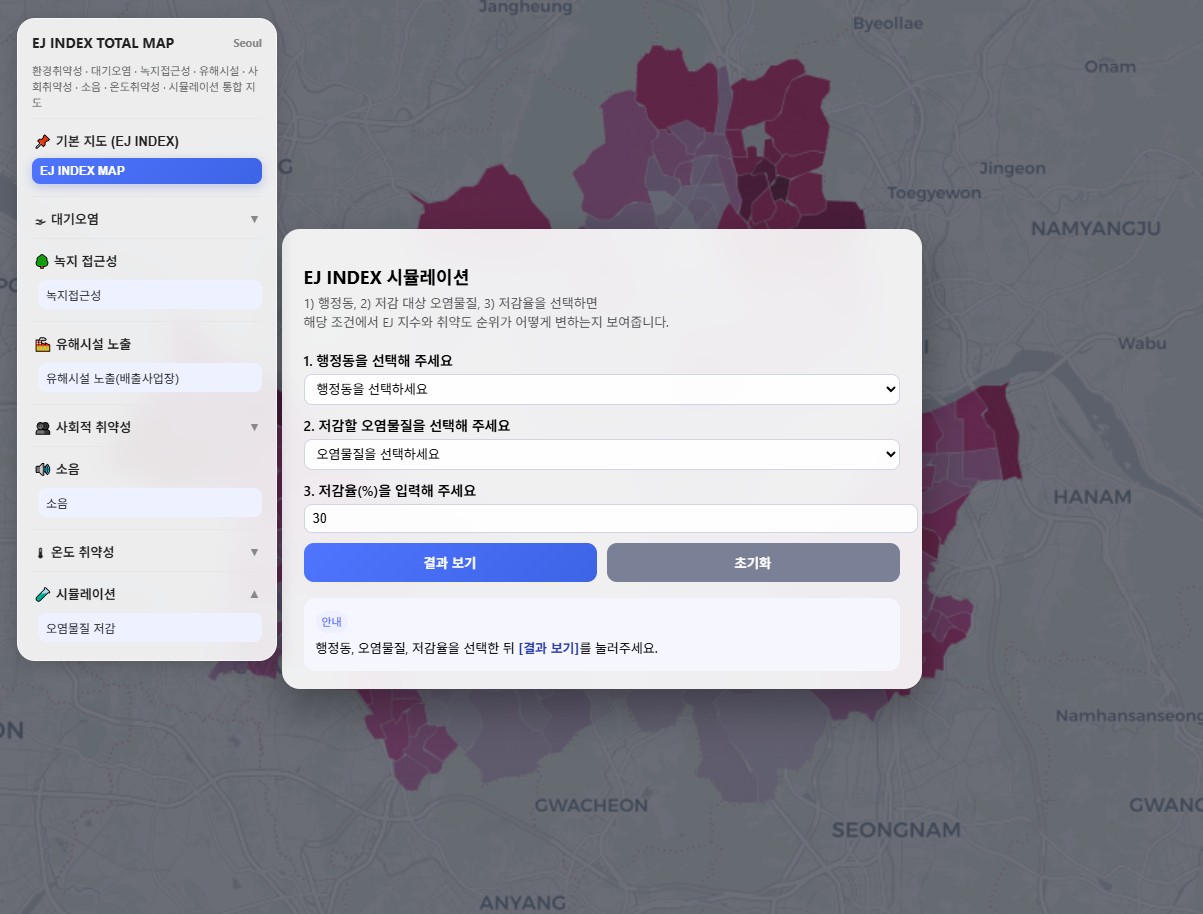Image resolution: width=1203 pixels, height=914 pixels.
Task: Click the pushpin icon beside 기본 지도
Action: coord(42,141)
